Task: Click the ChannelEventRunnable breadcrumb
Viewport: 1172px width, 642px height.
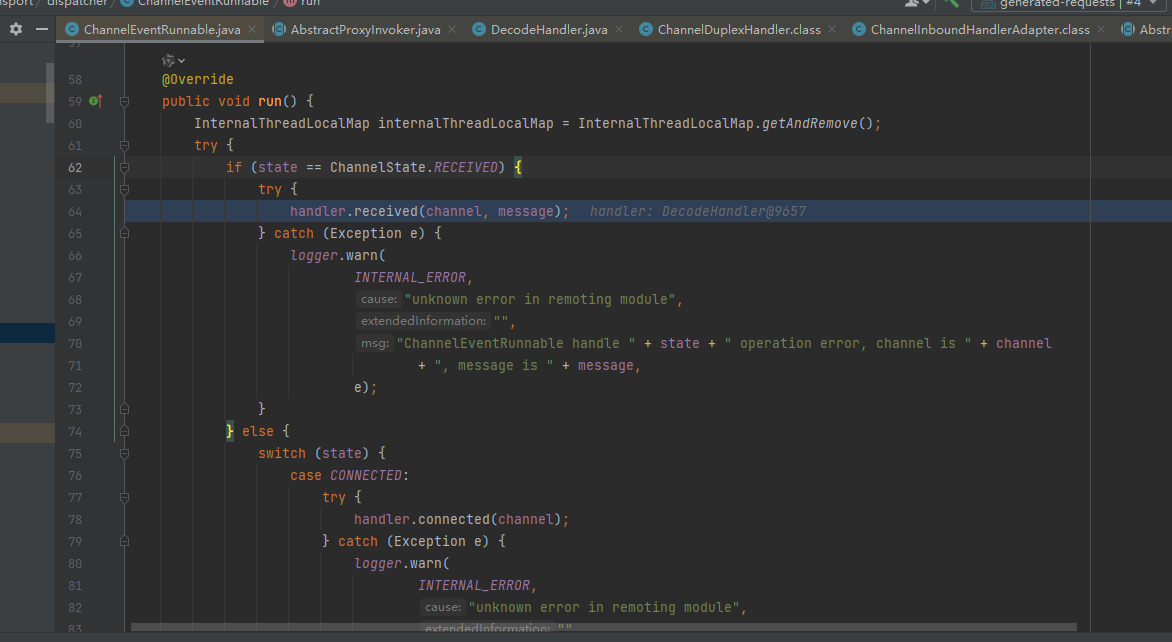Action: point(194,3)
